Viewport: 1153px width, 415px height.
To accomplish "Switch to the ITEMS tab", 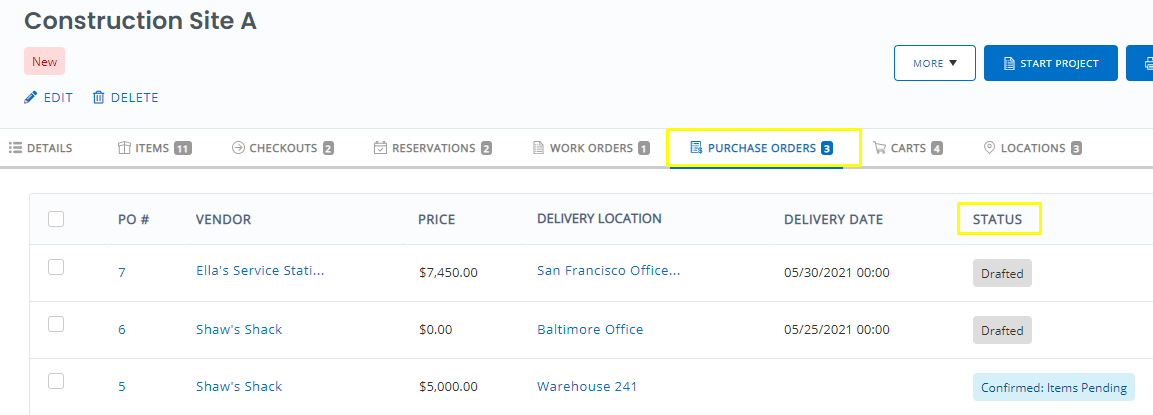I will point(154,148).
